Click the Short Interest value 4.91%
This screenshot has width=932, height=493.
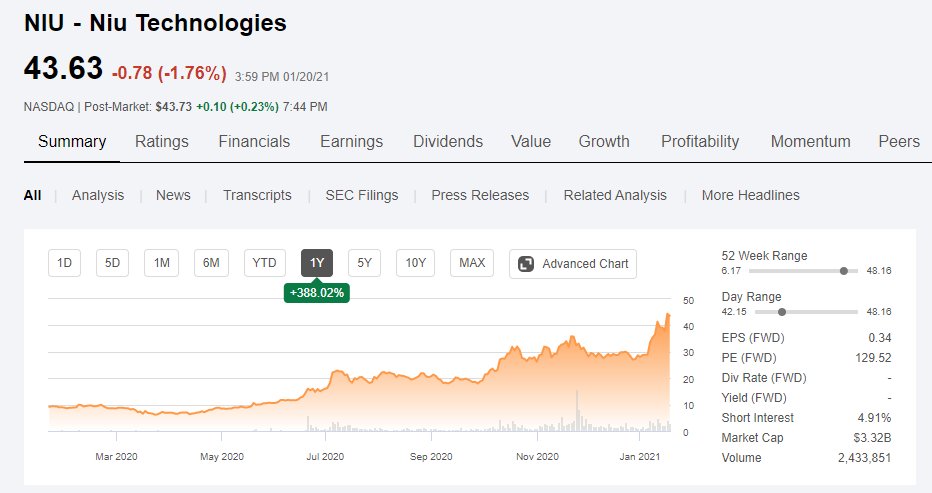click(874, 417)
